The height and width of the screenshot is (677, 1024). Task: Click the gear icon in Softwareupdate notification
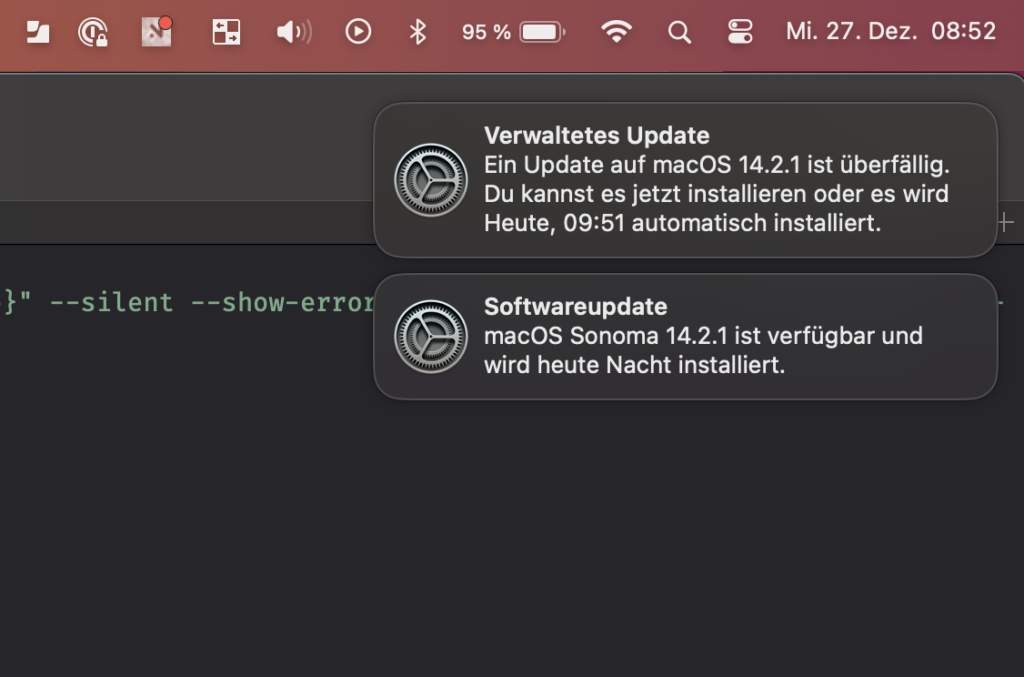pos(430,336)
